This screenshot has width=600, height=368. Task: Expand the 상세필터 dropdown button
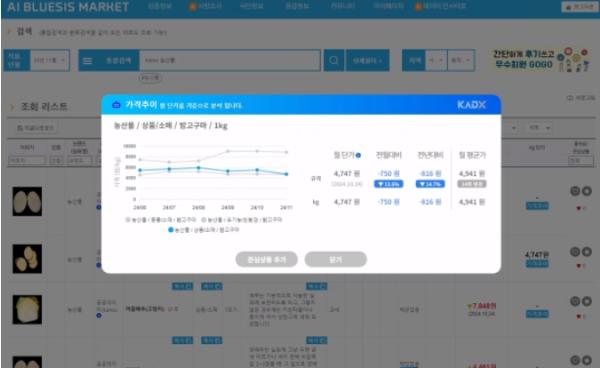(x=368, y=60)
